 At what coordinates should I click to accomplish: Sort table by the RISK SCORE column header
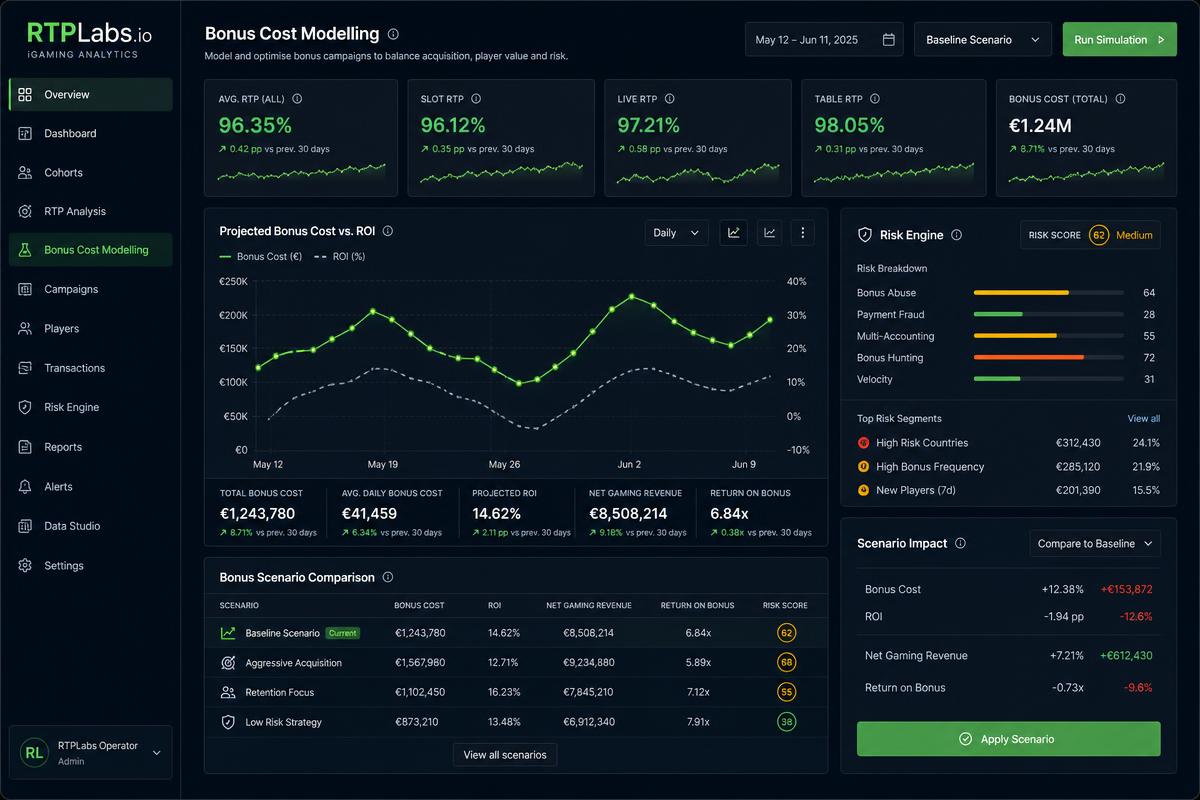[x=785, y=605]
